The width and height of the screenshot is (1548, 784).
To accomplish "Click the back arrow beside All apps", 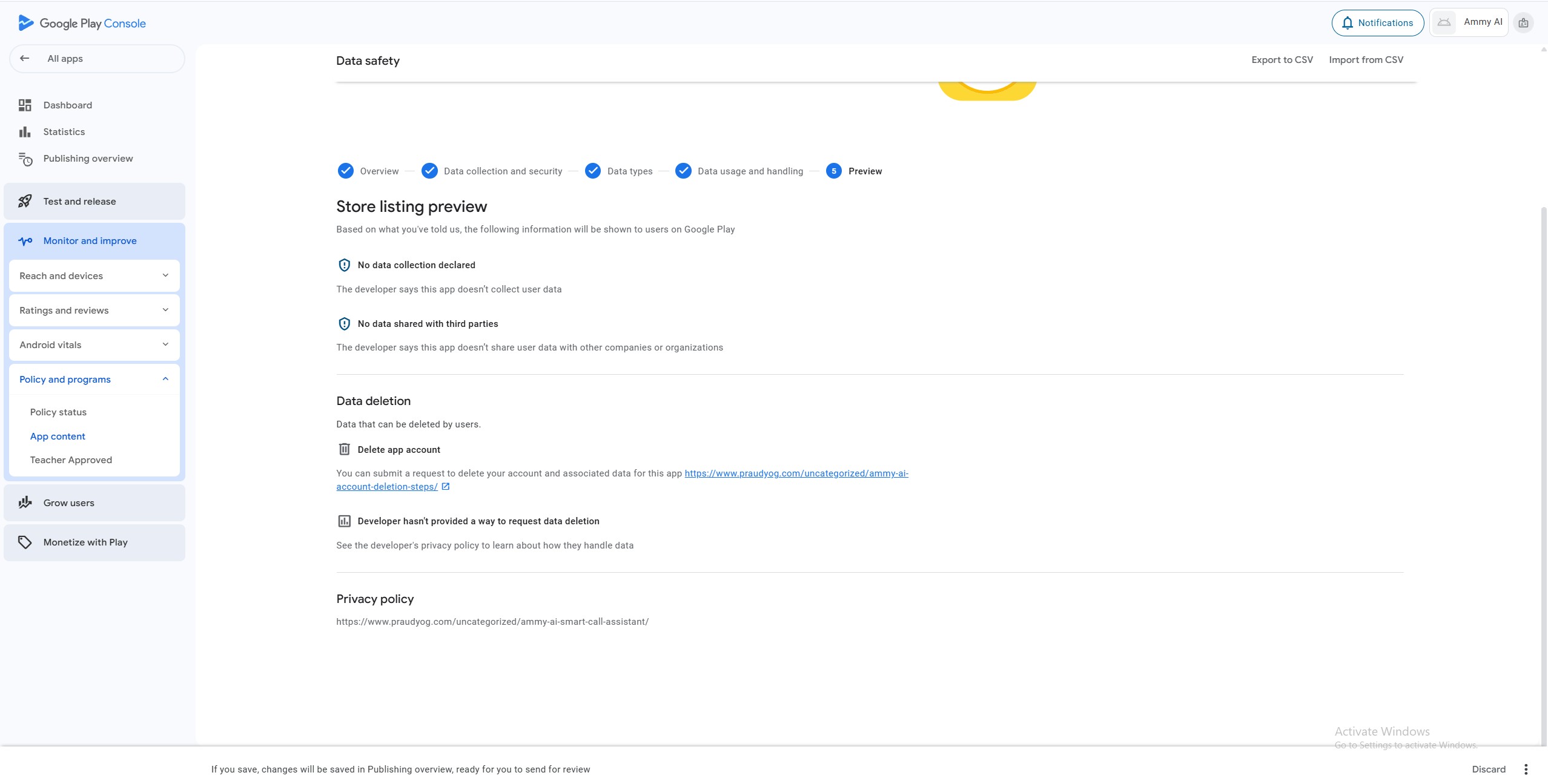I will coord(25,59).
